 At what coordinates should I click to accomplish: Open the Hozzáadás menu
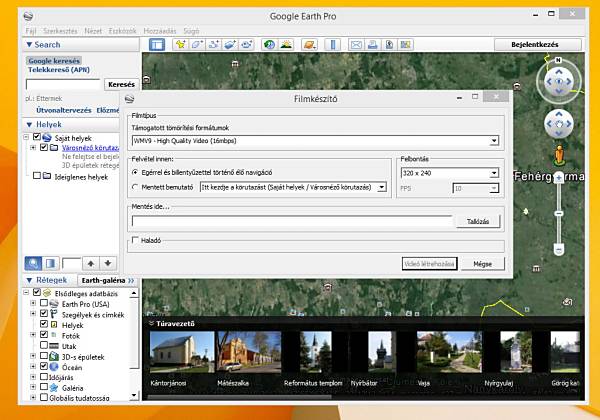[160, 31]
